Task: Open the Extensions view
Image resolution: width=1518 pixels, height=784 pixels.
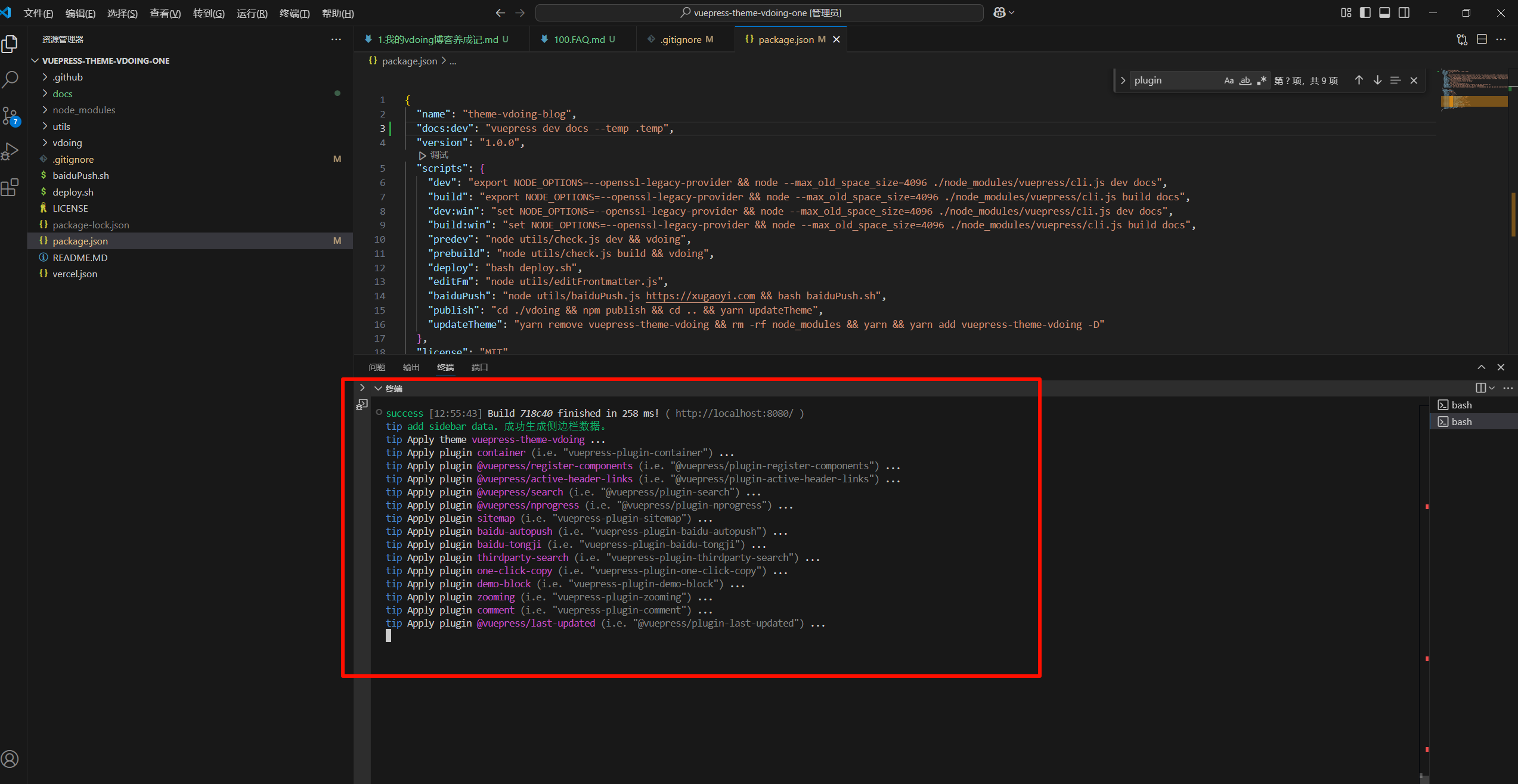Action: click(10, 188)
